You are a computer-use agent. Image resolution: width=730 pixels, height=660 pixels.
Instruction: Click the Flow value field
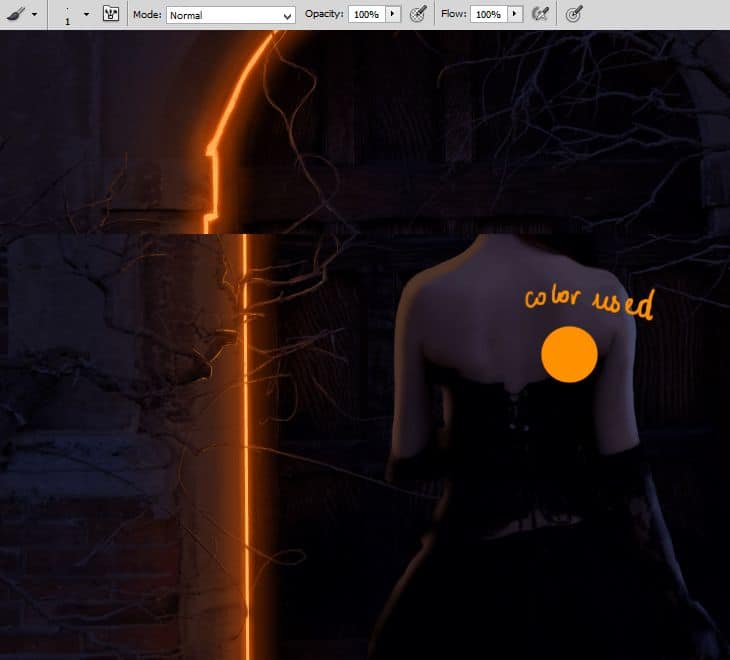pyautogui.click(x=488, y=14)
